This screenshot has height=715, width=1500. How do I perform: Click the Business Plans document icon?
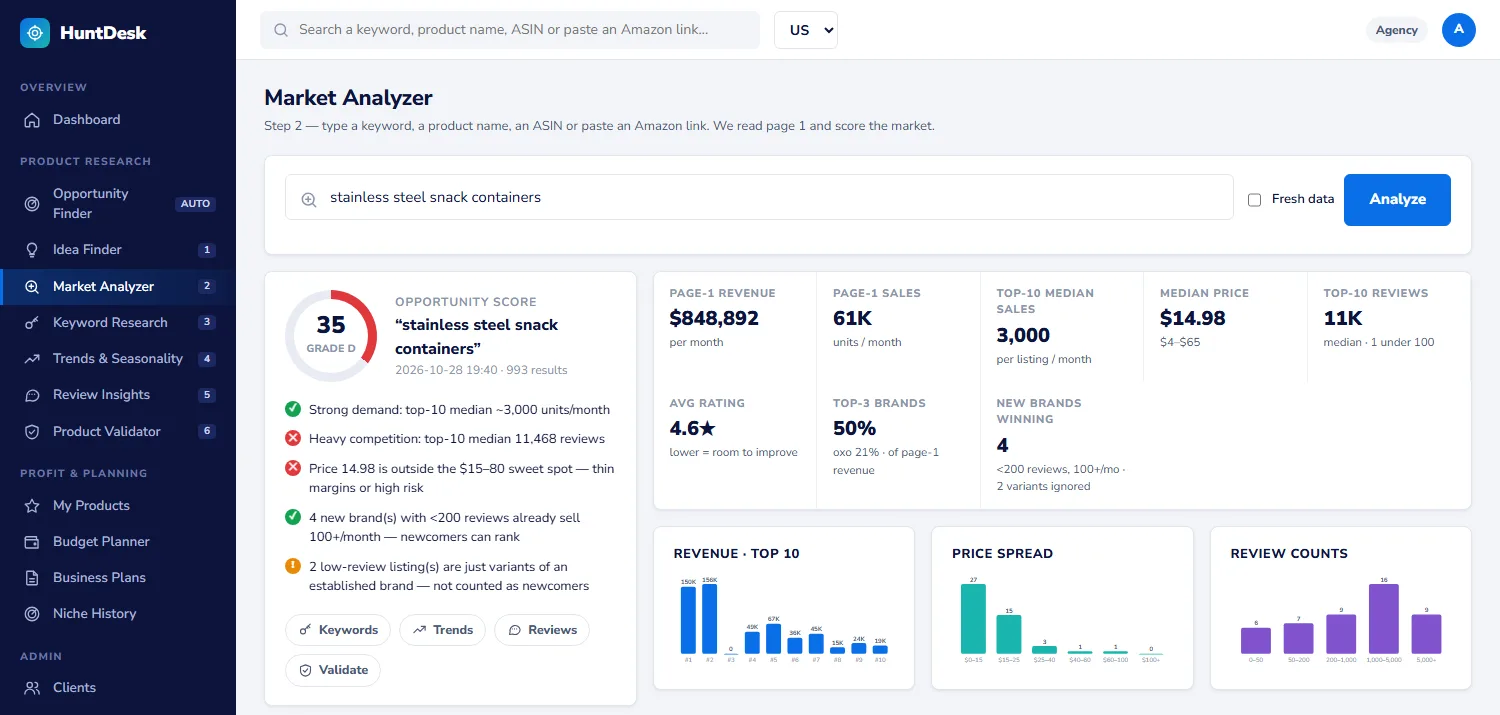(33, 578)
